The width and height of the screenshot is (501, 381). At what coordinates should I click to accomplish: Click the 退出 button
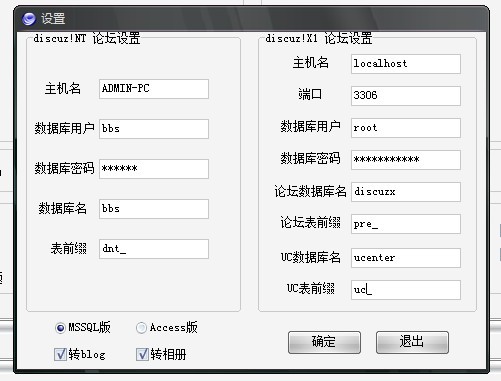412,342
